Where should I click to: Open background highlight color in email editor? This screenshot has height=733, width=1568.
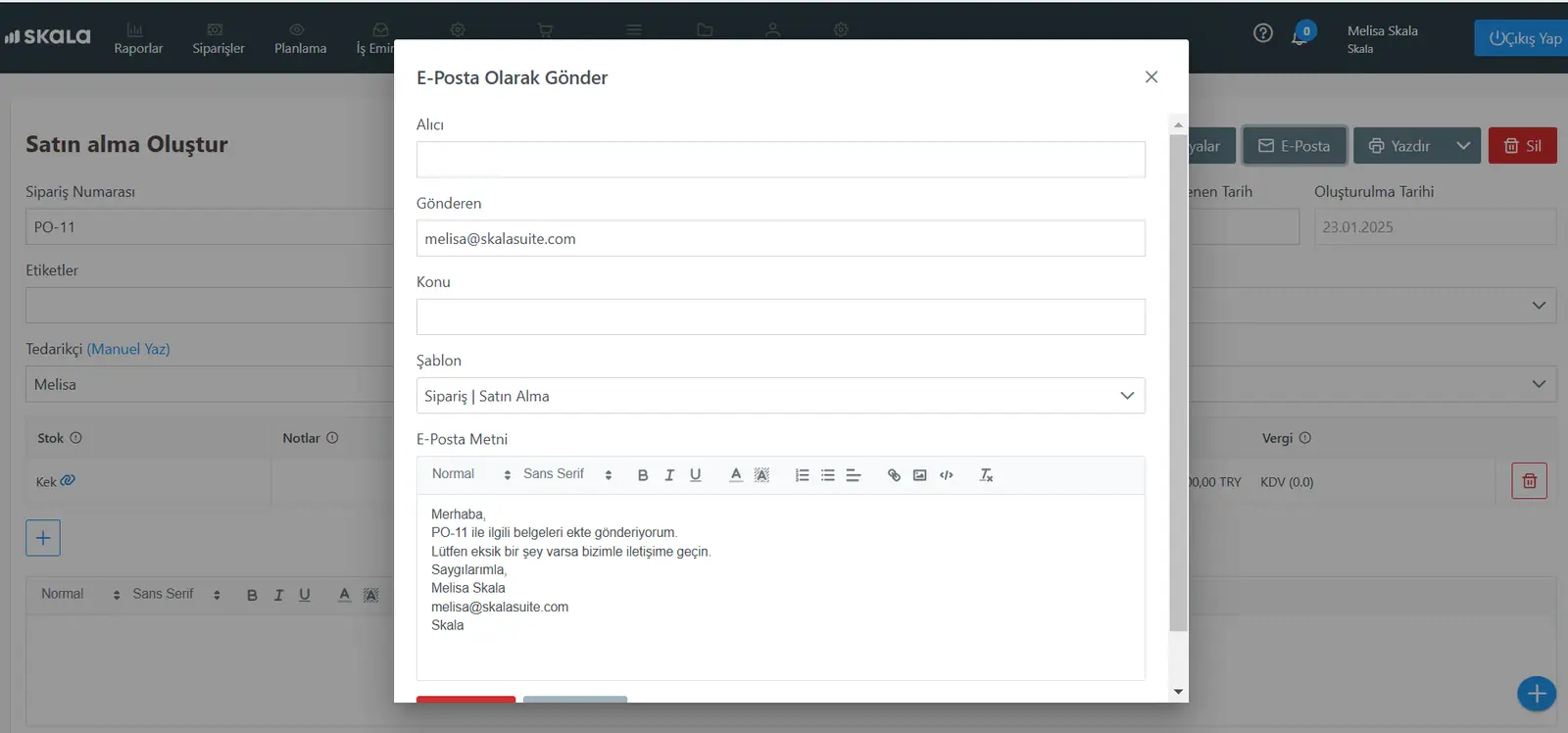761,475
